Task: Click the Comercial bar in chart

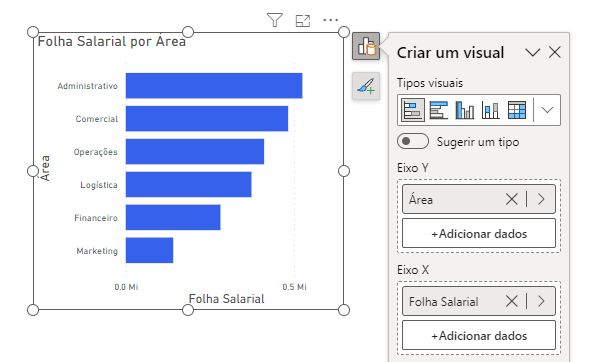Action: (x=207, y=119)
